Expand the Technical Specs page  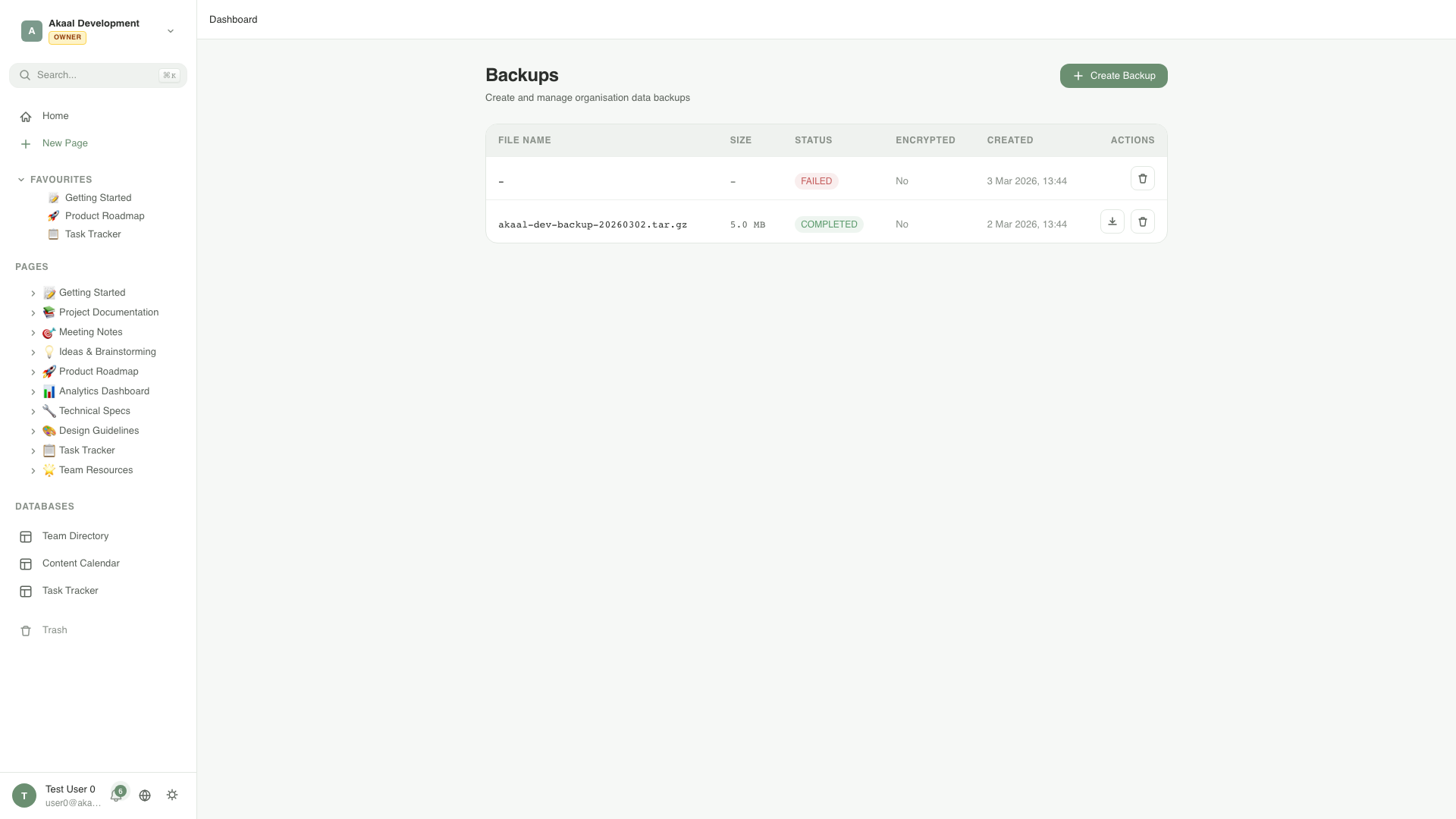33,412
